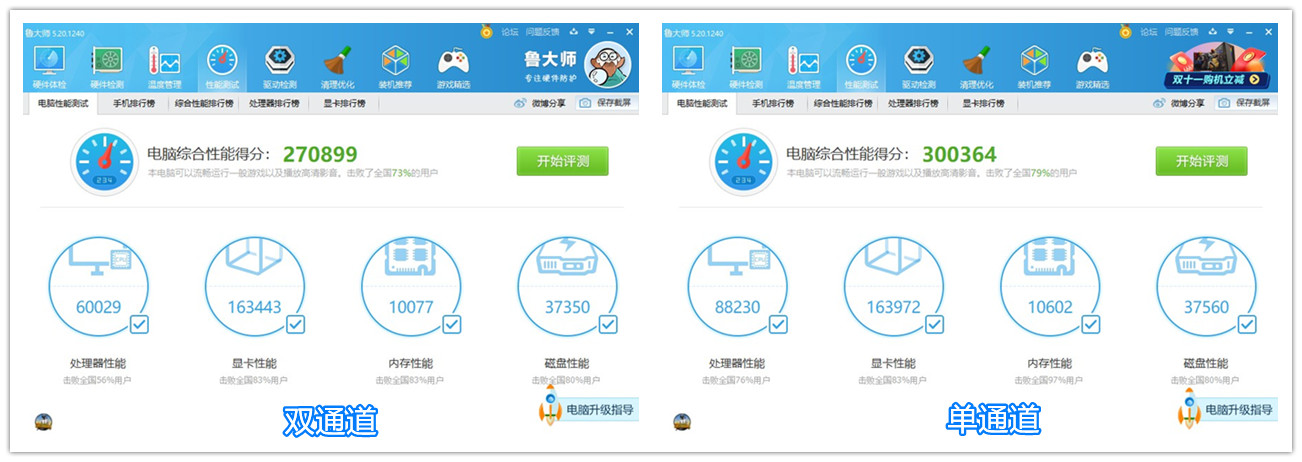
Task: Click the memory score 10602
Action: pyautogui.click(x=1049, y=307)
